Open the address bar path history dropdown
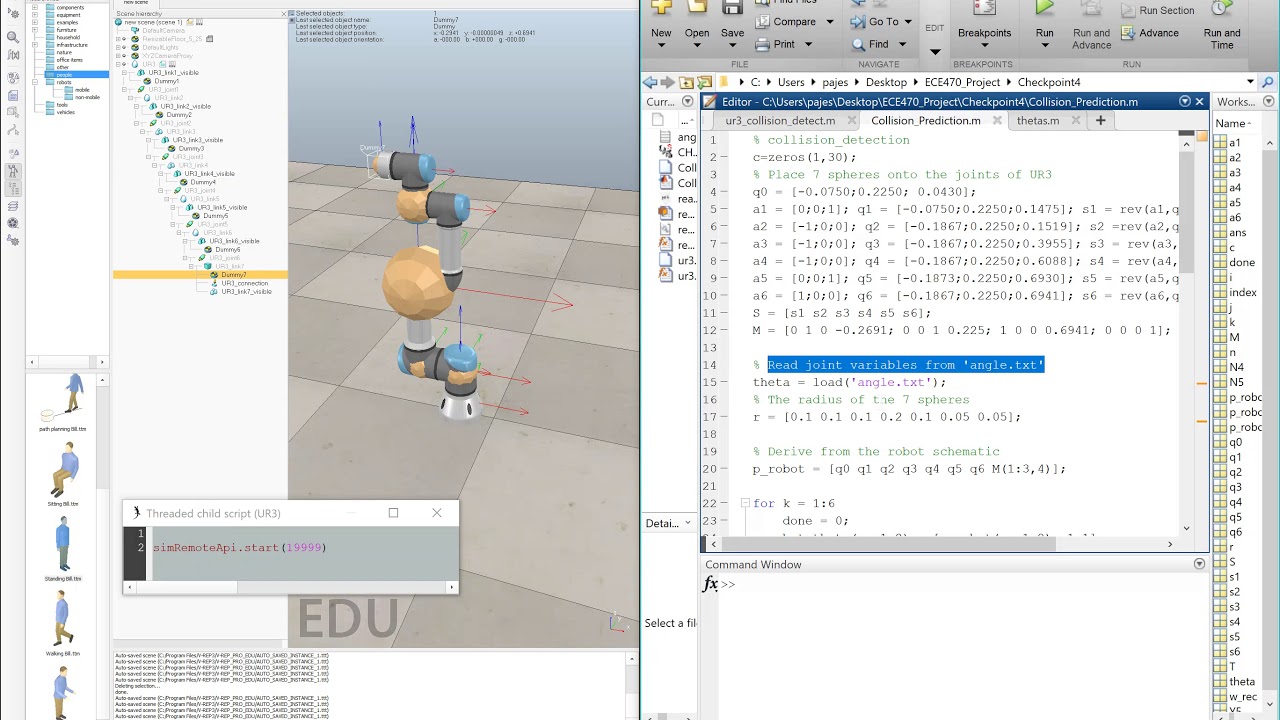The width and height of the screenshot is (1280, 720). point(1251,82)
